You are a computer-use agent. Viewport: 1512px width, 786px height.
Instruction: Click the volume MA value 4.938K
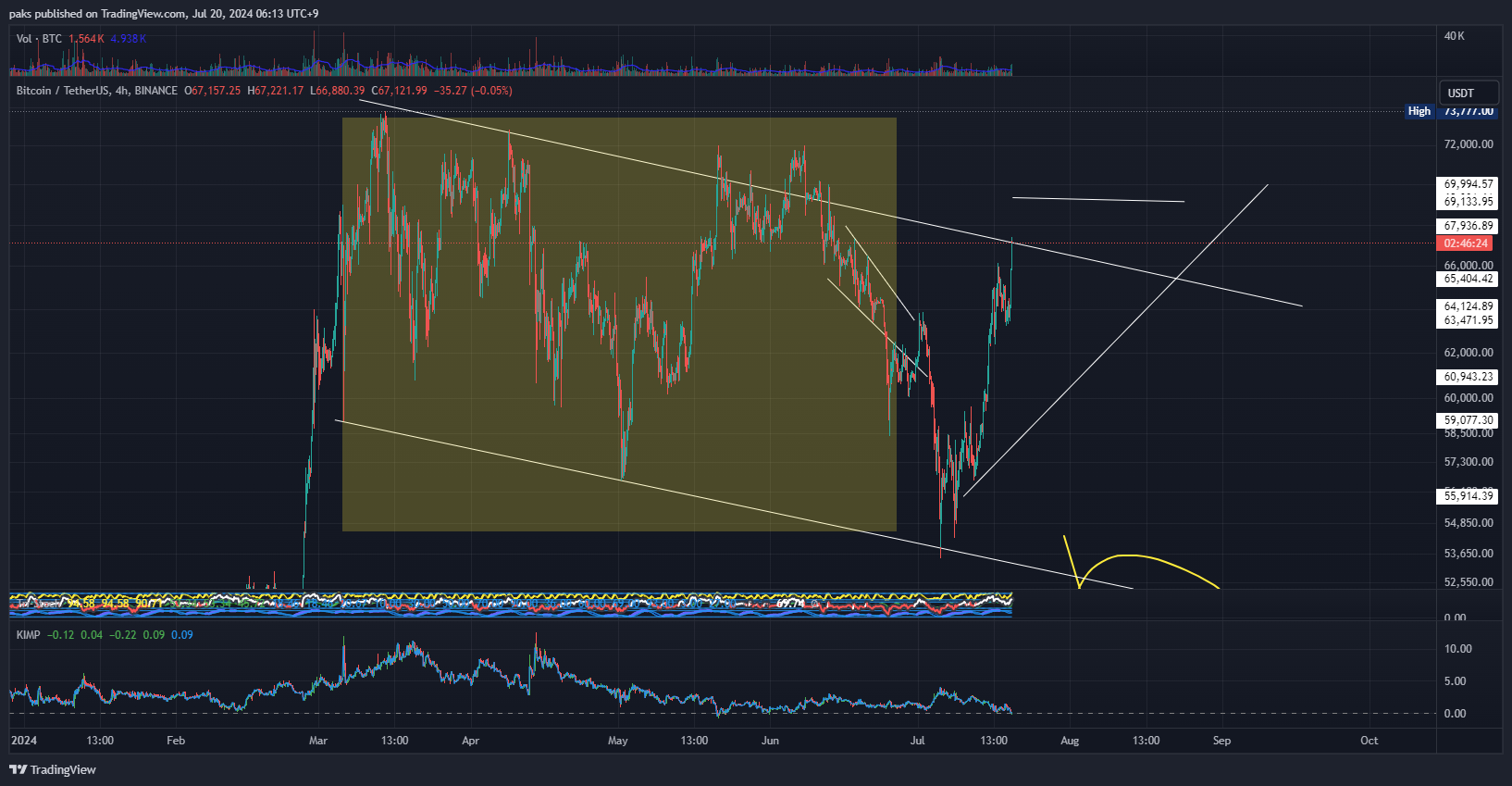[x=128, y=39]
